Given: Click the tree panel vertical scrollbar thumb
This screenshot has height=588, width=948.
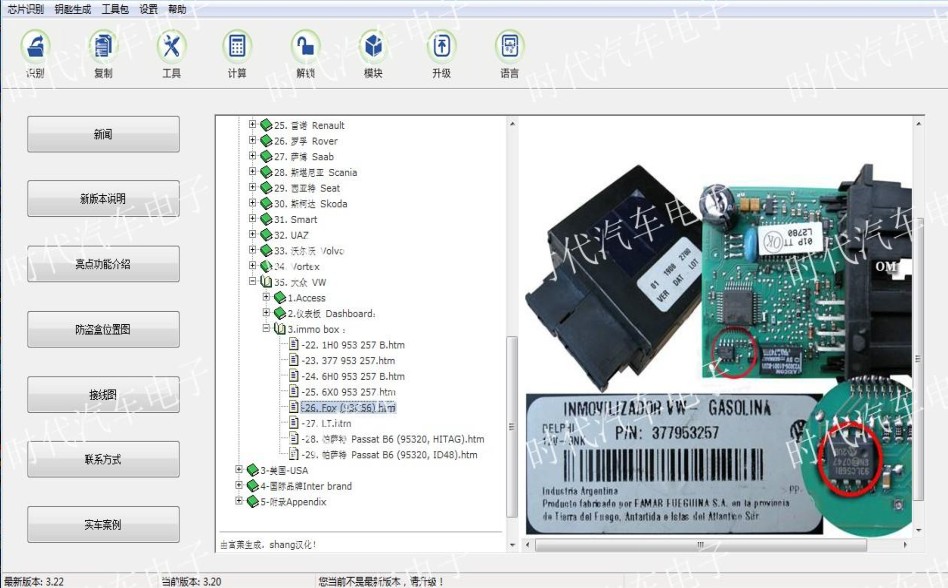Looking at the screenshot, I should coord(512,427).
